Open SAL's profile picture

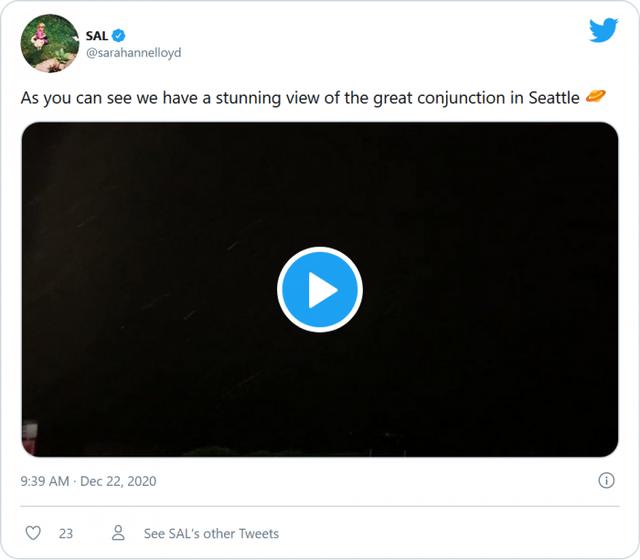[x=49, y=43]
